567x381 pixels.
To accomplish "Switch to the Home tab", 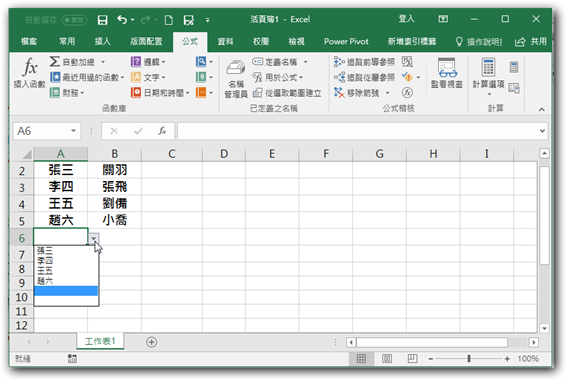I will 67,42.
